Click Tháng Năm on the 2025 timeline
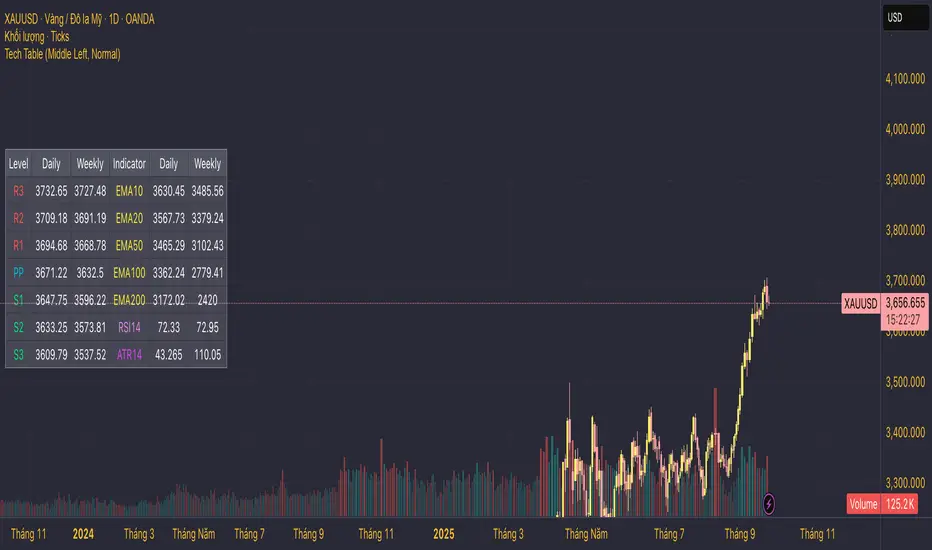This screenshot has width=932, height=550. [x=587, y=535]
